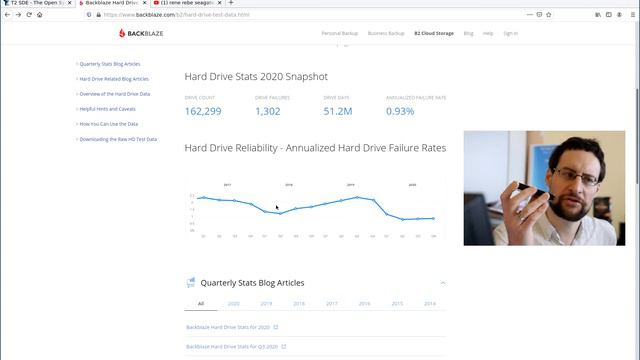Filter articles by the 2020 tab
The width and height of the screenshot is (640, 360).
coord(233,304)
